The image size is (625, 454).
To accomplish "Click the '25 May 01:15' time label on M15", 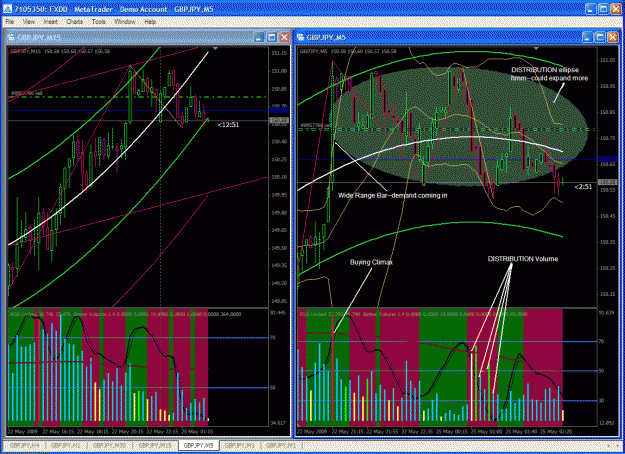I will tap(199, 432).
